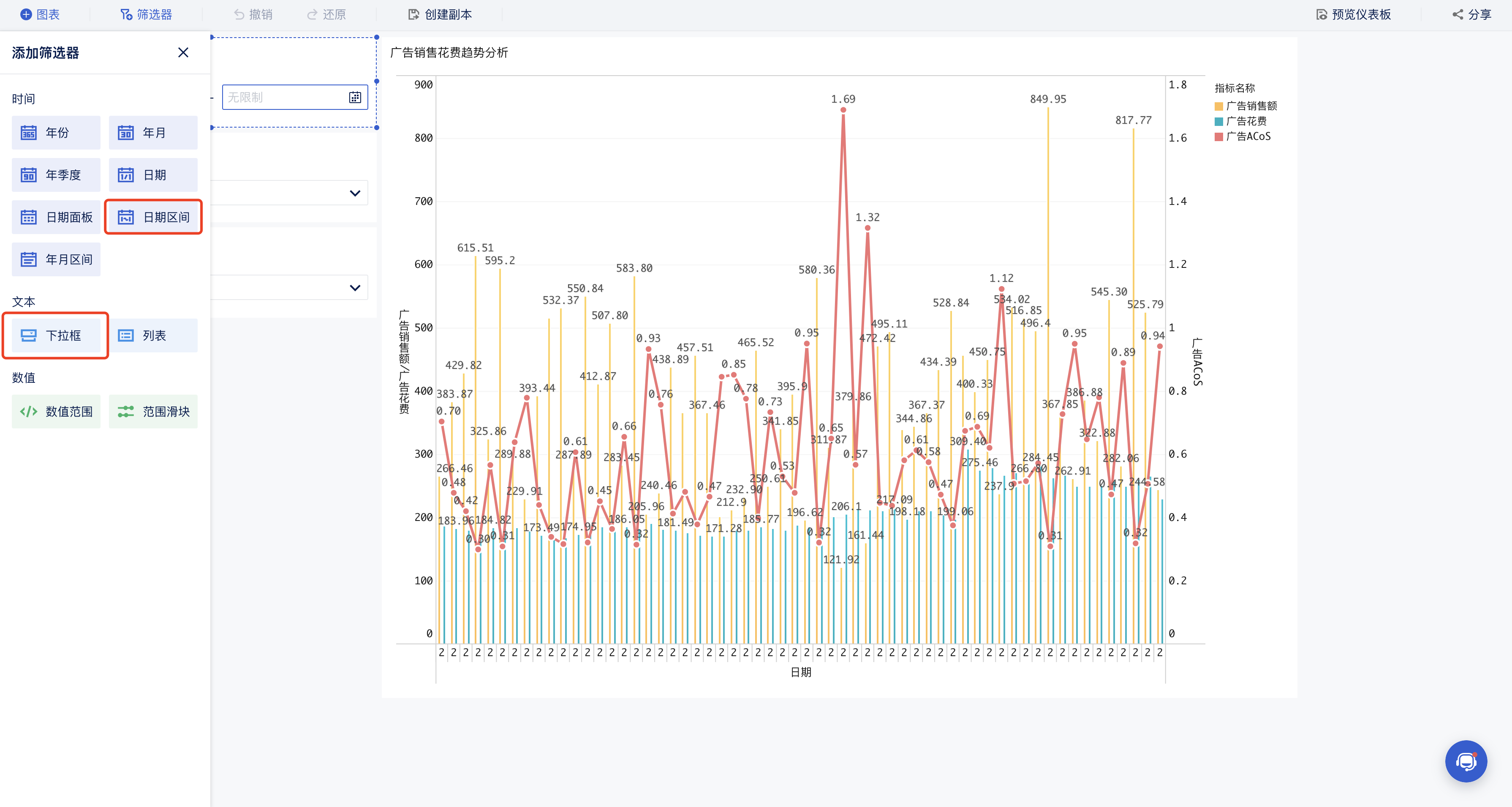Select the 范围滑块 slider filter

(x=152, y=412)
